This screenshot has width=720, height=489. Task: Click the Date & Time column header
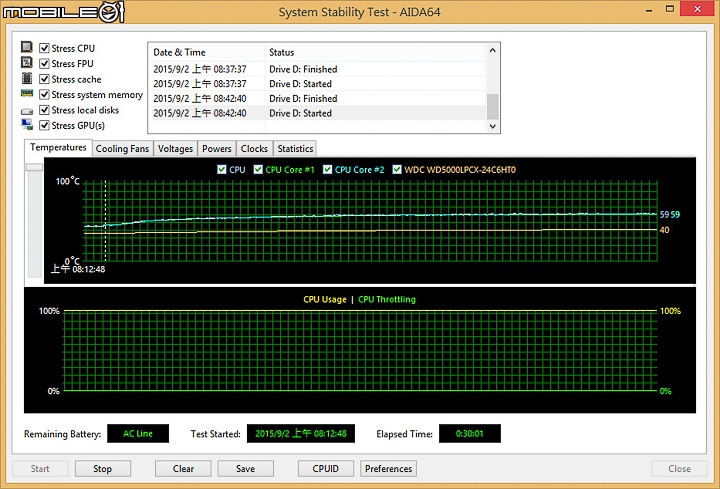206,52
